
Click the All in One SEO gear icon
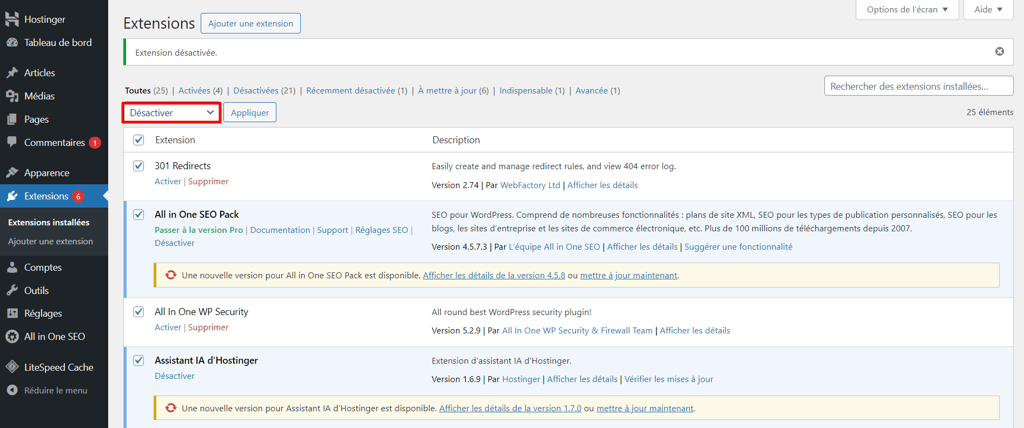click(12, 337)
